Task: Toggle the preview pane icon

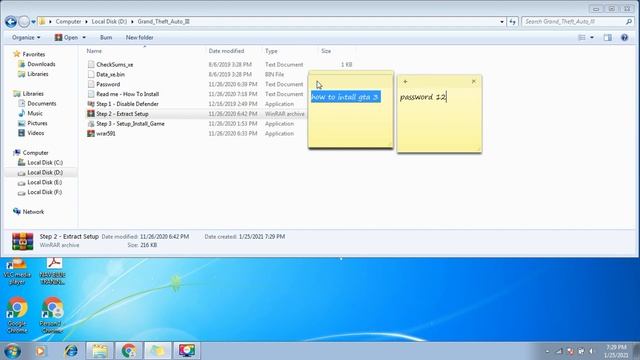Action: pos(608,38)
